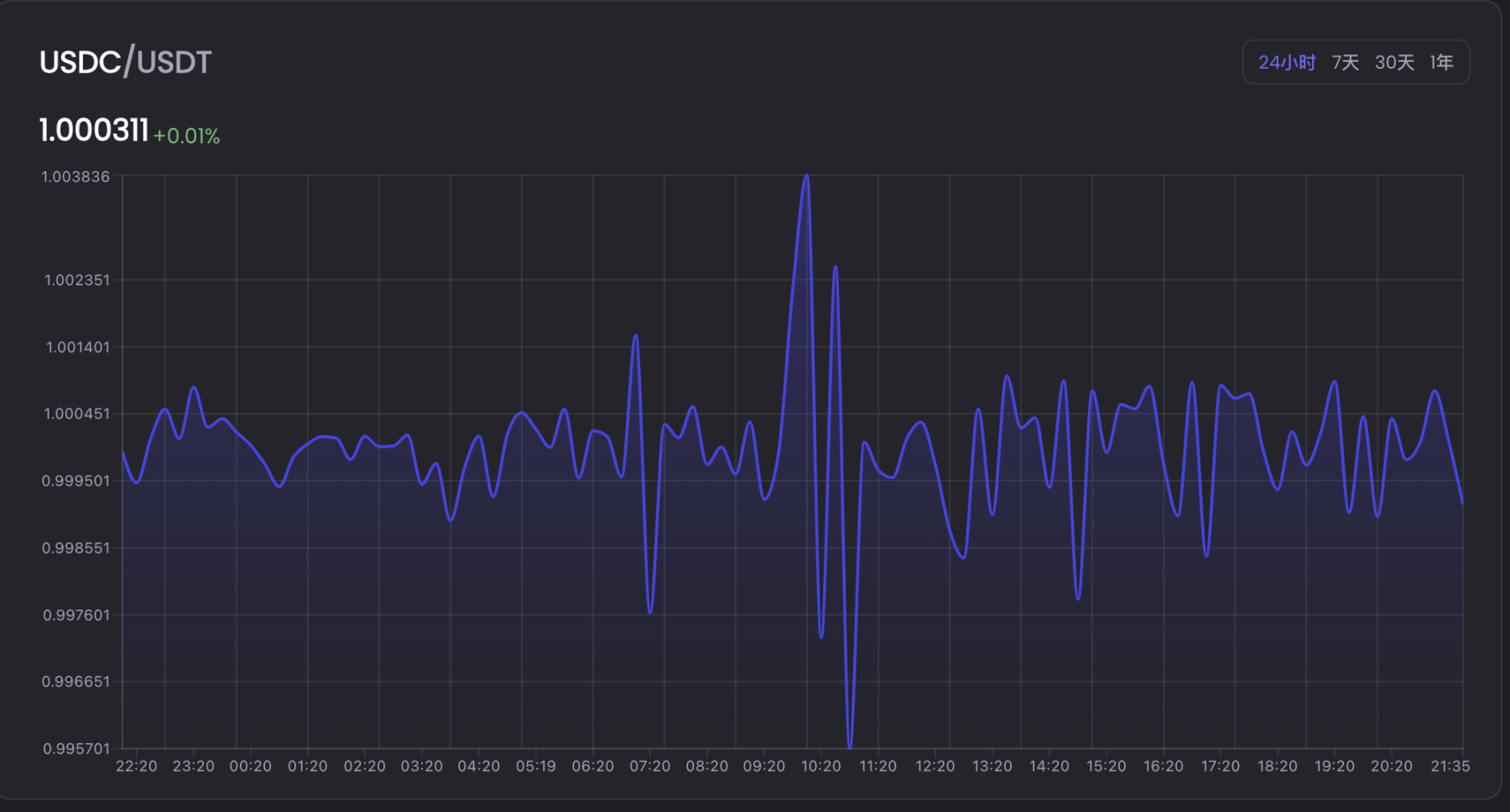Click the lowest dip on the chart line
Screen dimensions: 1510x812
pyautogui.click(x=850, y=745)
